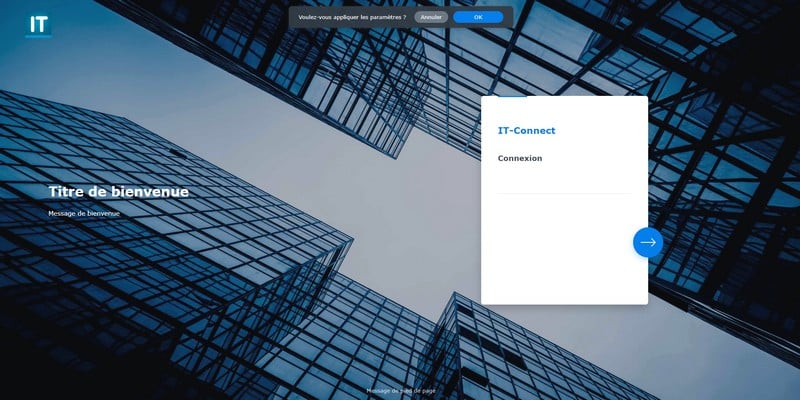Click the Connexion heading
This screenshot has width=800, height=400.
[520, 158]
